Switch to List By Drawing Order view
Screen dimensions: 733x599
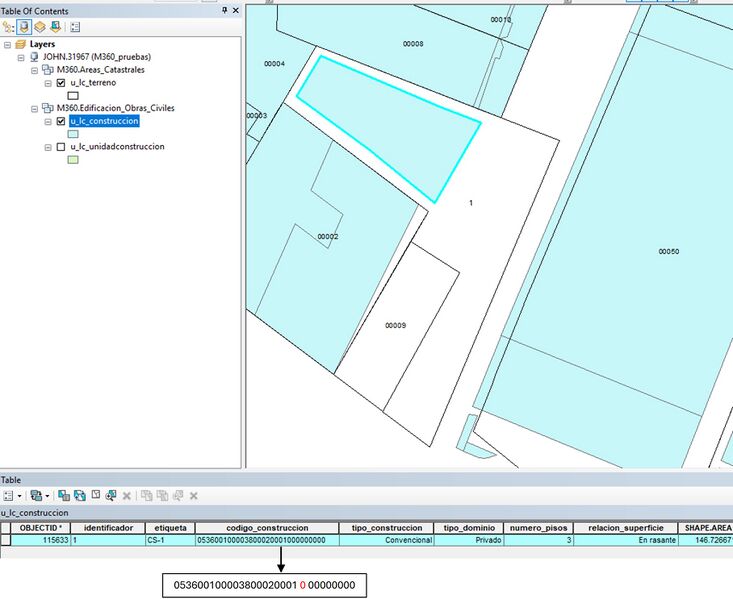[8, 27]
